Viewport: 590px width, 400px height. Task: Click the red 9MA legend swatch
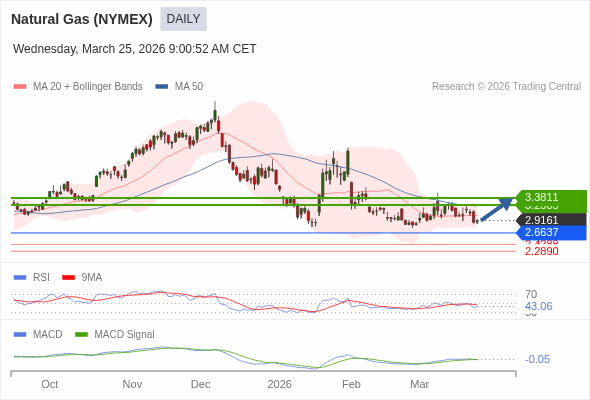[x=68, y=278]
